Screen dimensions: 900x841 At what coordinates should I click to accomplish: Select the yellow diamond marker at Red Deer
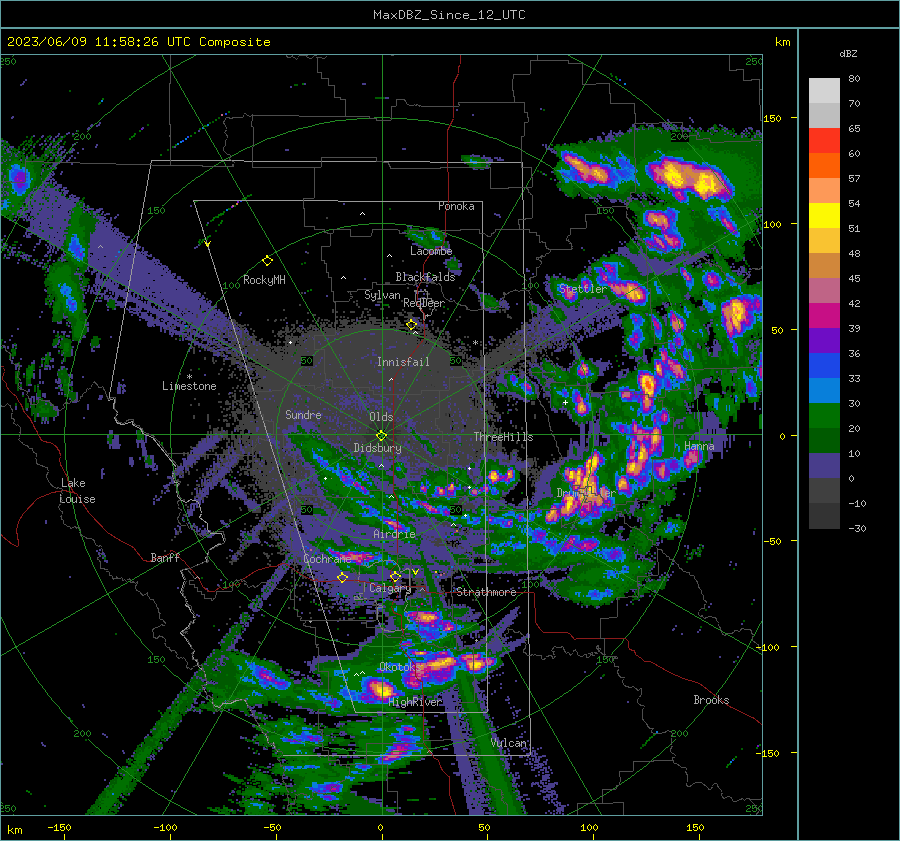tap(412, 325)
